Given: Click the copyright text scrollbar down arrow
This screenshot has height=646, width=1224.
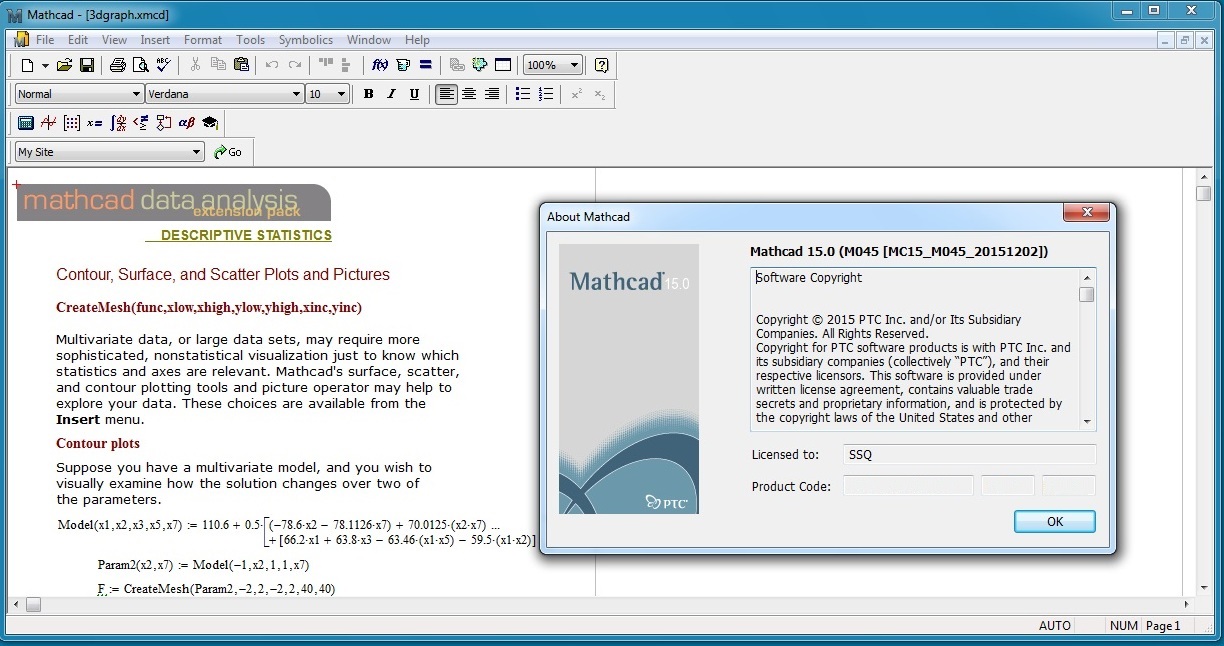Looking at the screenshot, I should tap(1087, 422).
